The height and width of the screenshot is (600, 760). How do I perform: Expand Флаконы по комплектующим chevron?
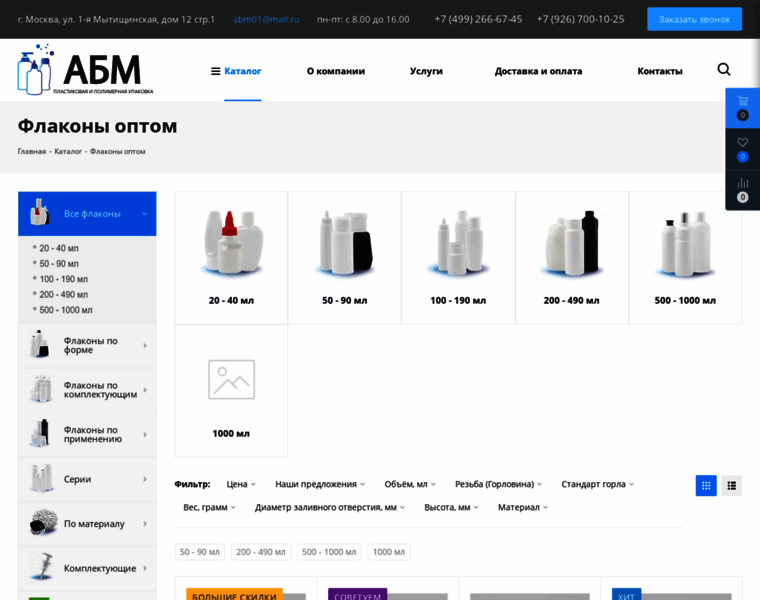click(x=145, y=390)
